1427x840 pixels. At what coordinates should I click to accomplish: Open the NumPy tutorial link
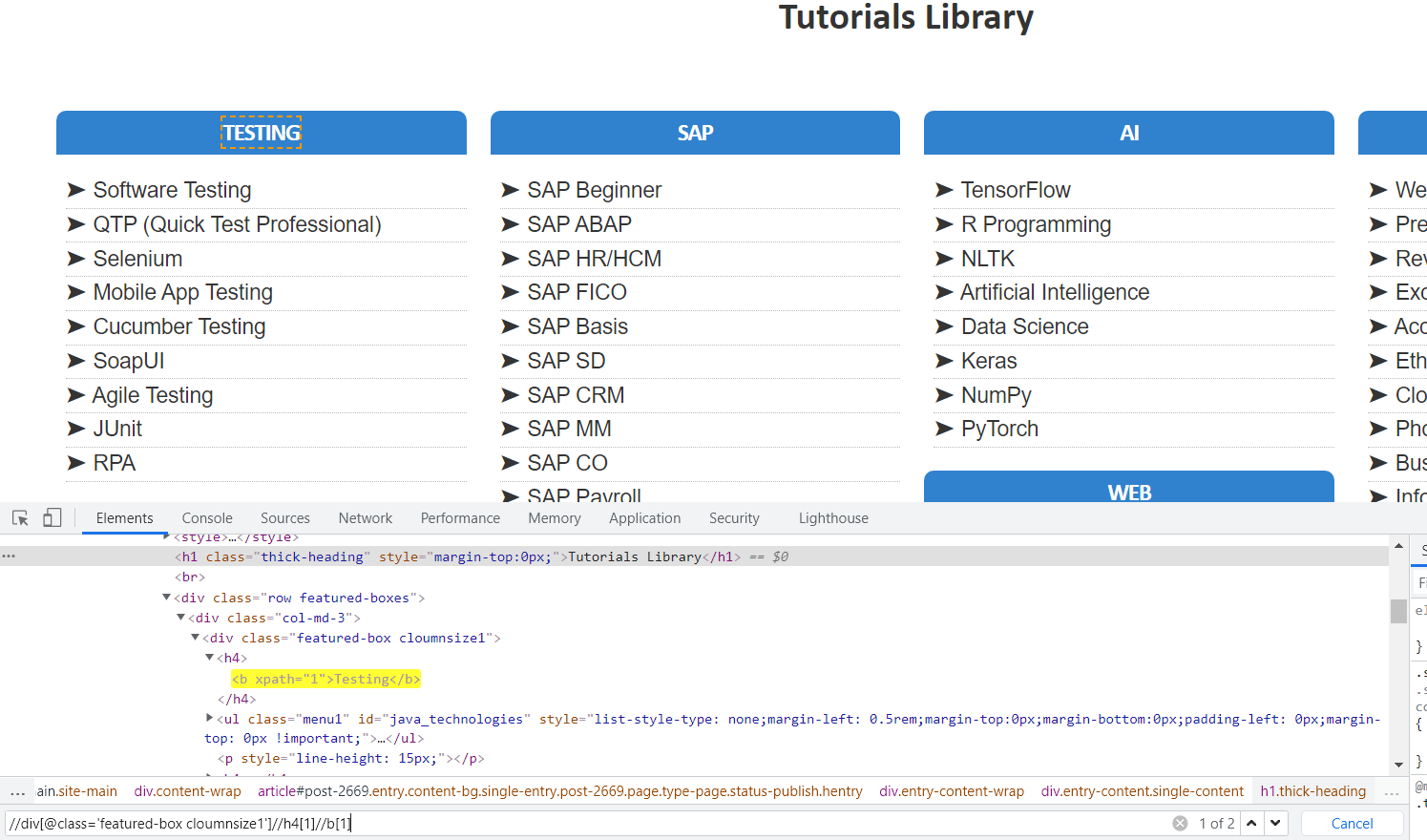pos(997,395)
